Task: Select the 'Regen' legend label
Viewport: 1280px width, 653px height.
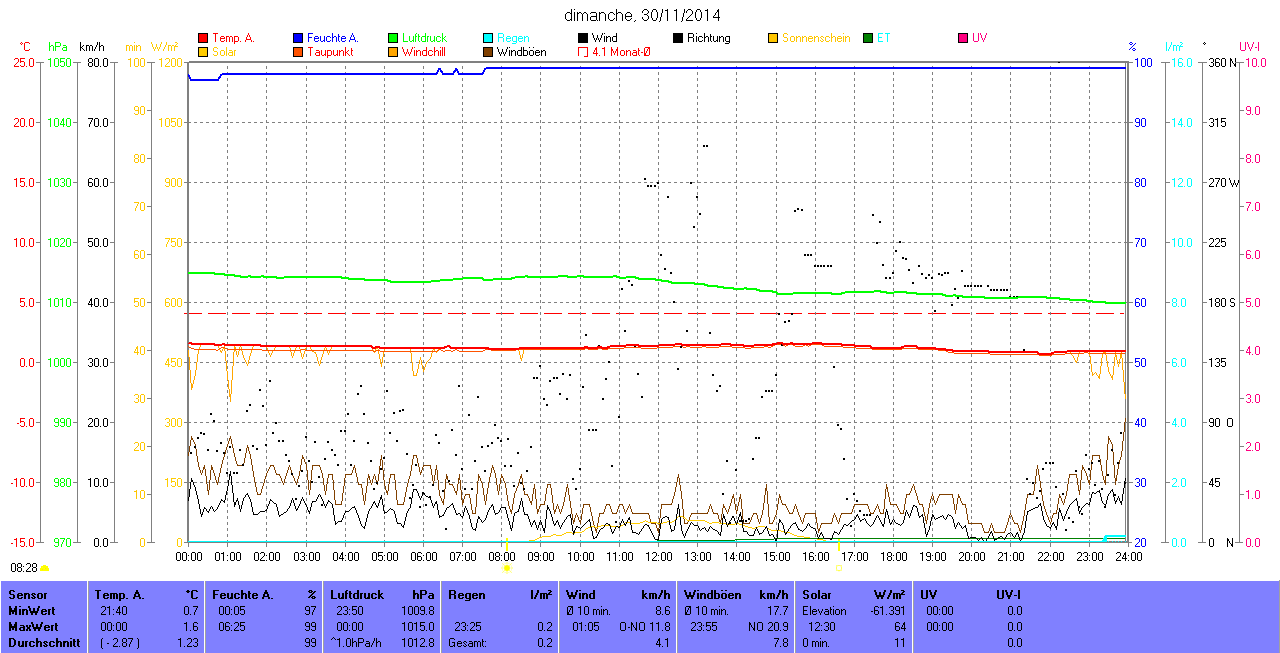Action: pyautogui.click(x=514, y=38)
